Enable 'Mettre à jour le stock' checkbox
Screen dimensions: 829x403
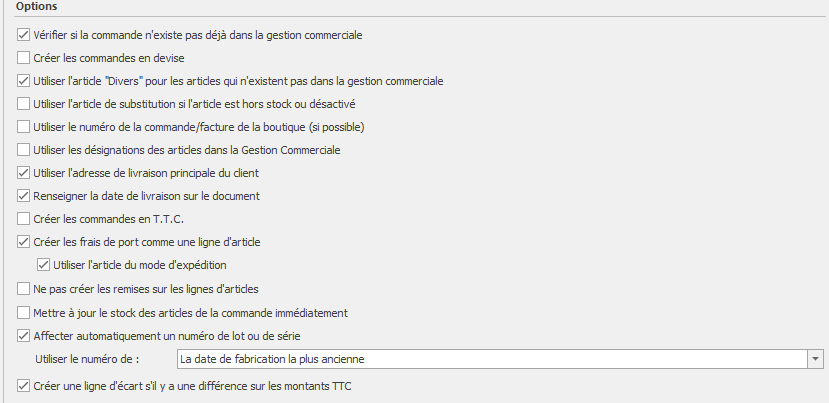point(24,313)
